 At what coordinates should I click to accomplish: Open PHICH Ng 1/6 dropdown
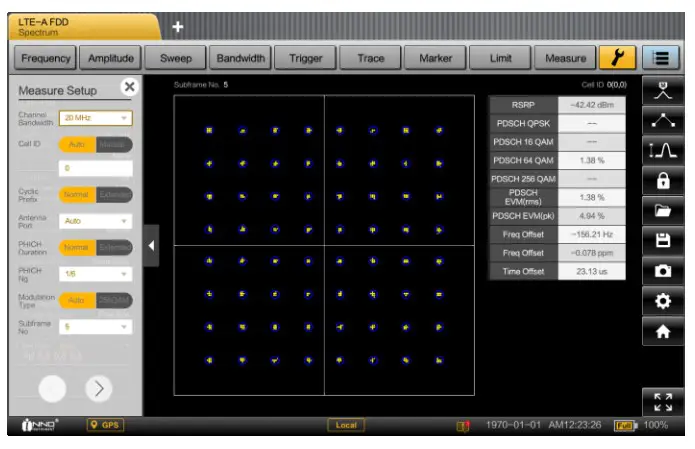click(96, 273)
